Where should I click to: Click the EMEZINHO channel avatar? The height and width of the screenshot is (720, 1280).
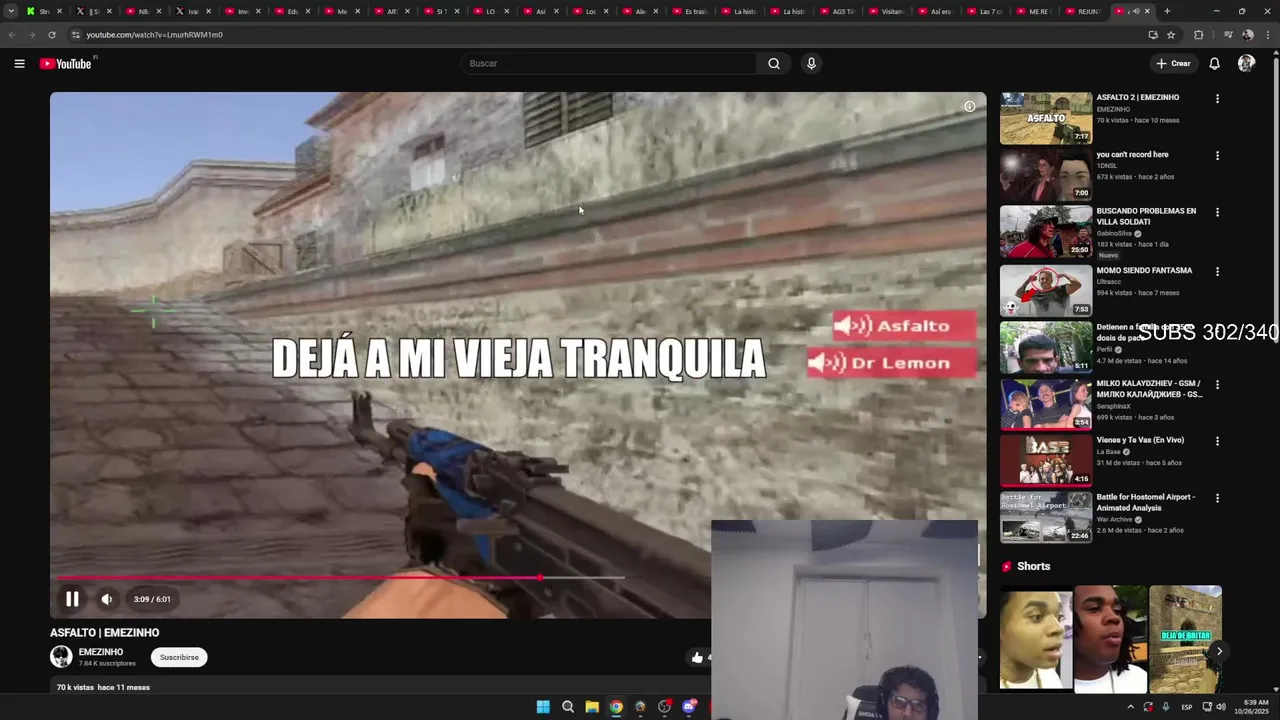click(61, 657)
